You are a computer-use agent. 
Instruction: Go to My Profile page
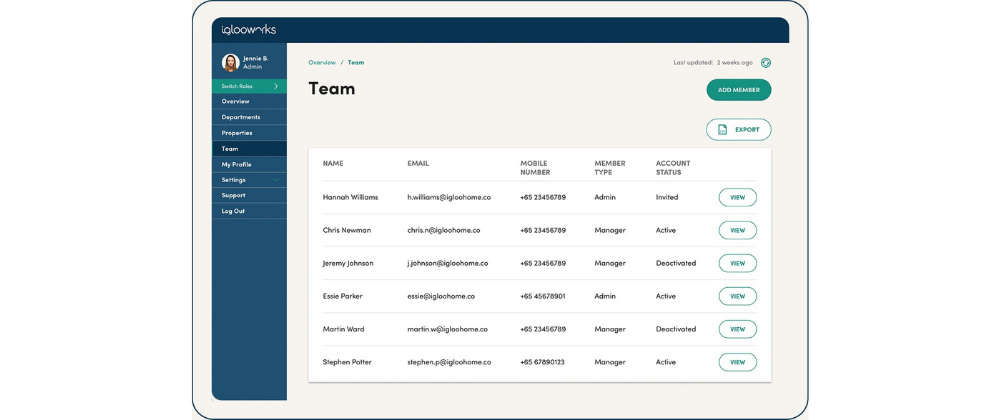(x=237, y=164)
